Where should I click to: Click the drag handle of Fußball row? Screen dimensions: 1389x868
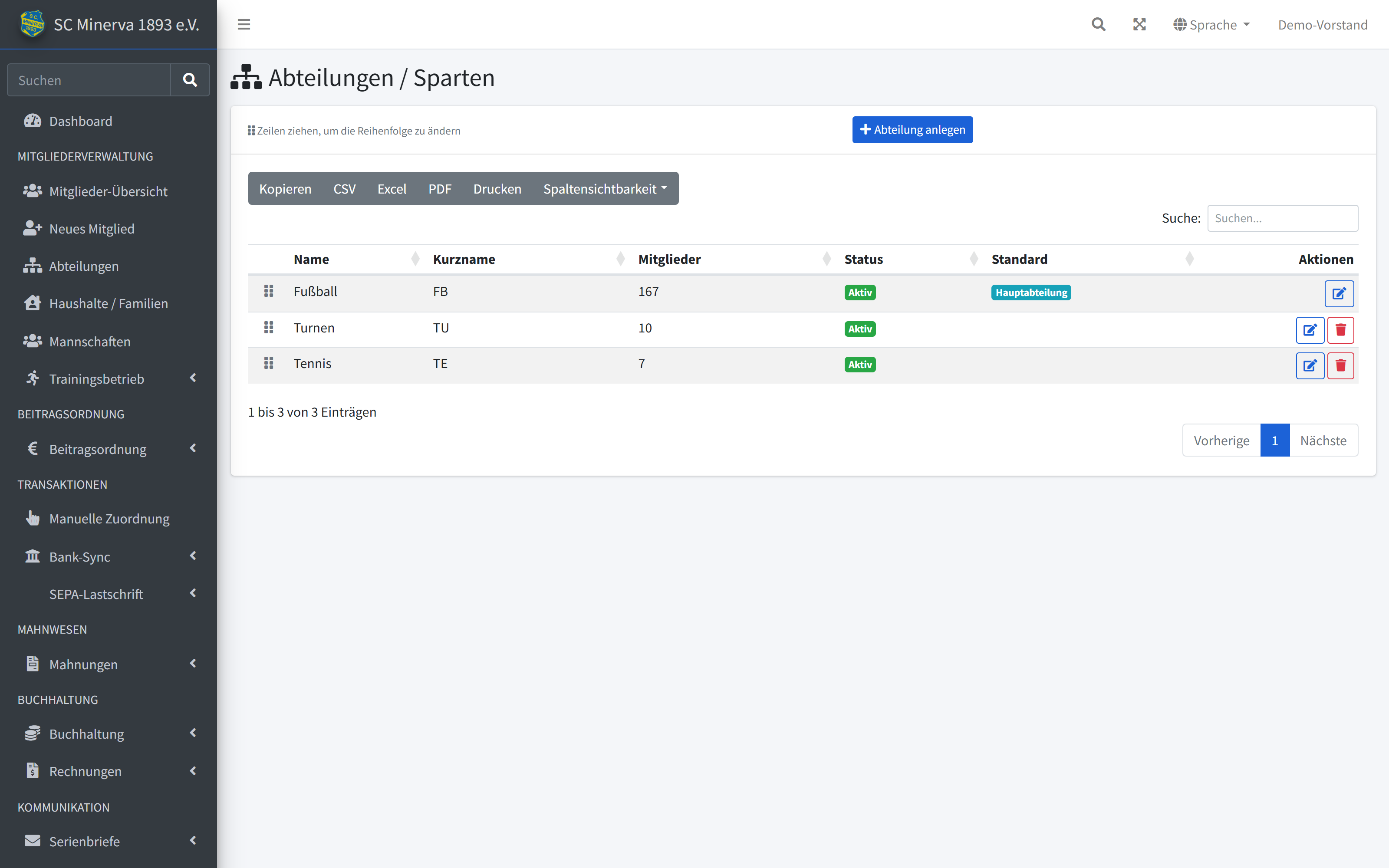[x=269, y=291]
